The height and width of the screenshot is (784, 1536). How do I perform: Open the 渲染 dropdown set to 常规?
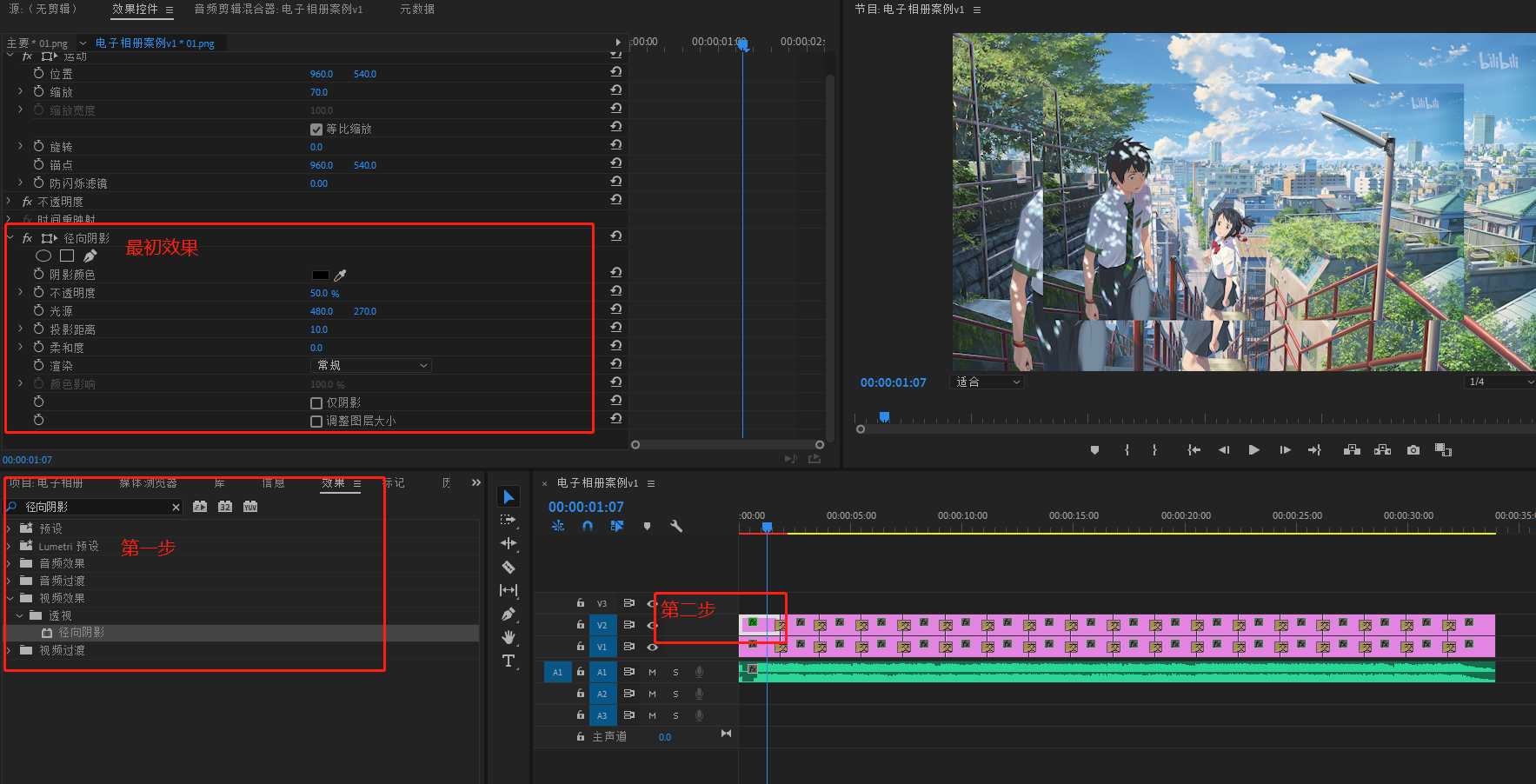pyautogui.click(x=371, y=366)
